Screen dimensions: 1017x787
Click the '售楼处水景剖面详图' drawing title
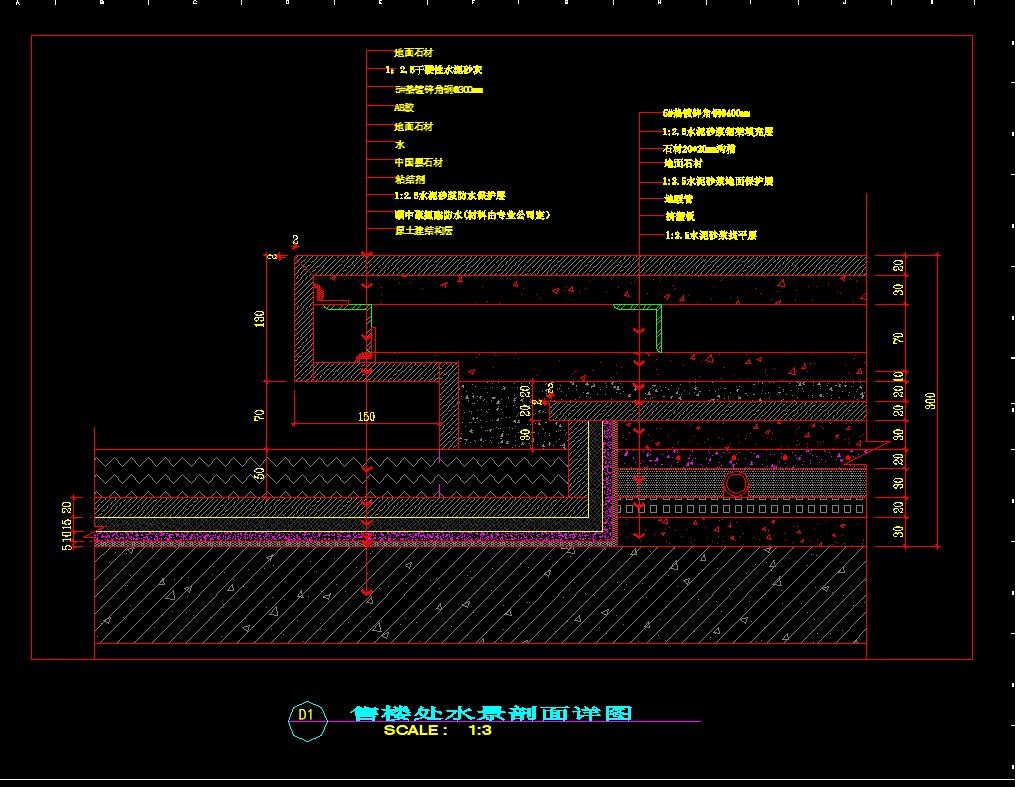click(x=492, y=712)
